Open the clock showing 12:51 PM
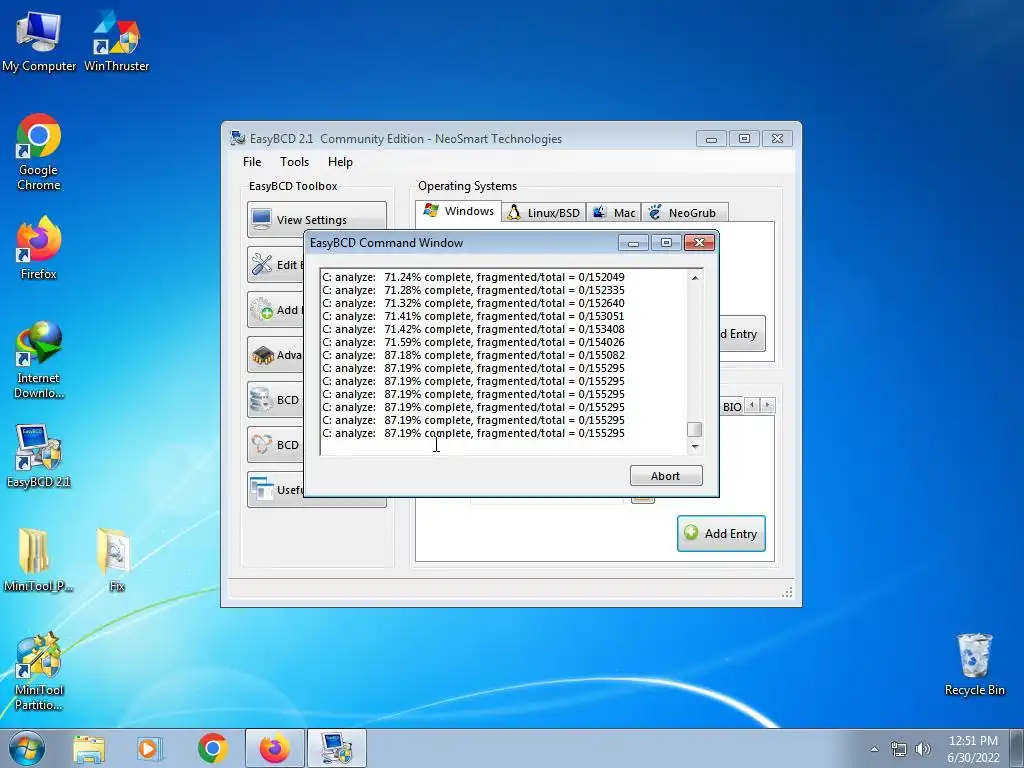Viewport: 1024px width, 768px height. 973,749
